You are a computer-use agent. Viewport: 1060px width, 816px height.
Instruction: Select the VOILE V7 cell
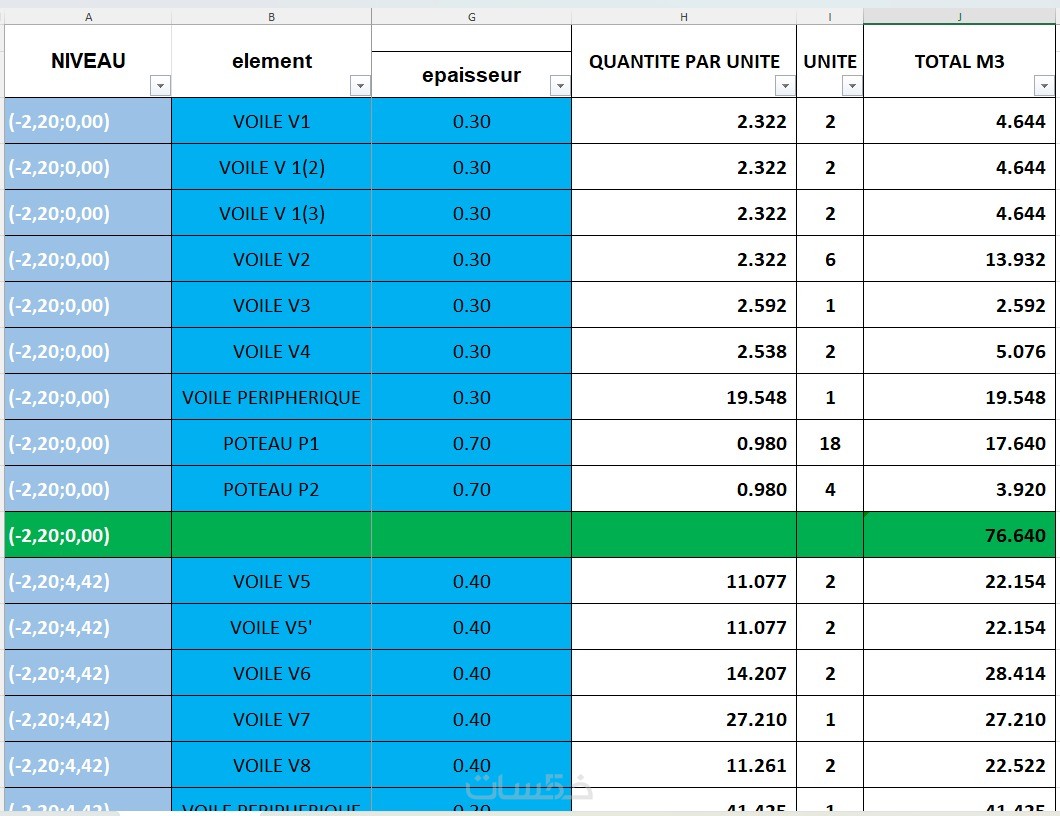[x=271, y=719]
